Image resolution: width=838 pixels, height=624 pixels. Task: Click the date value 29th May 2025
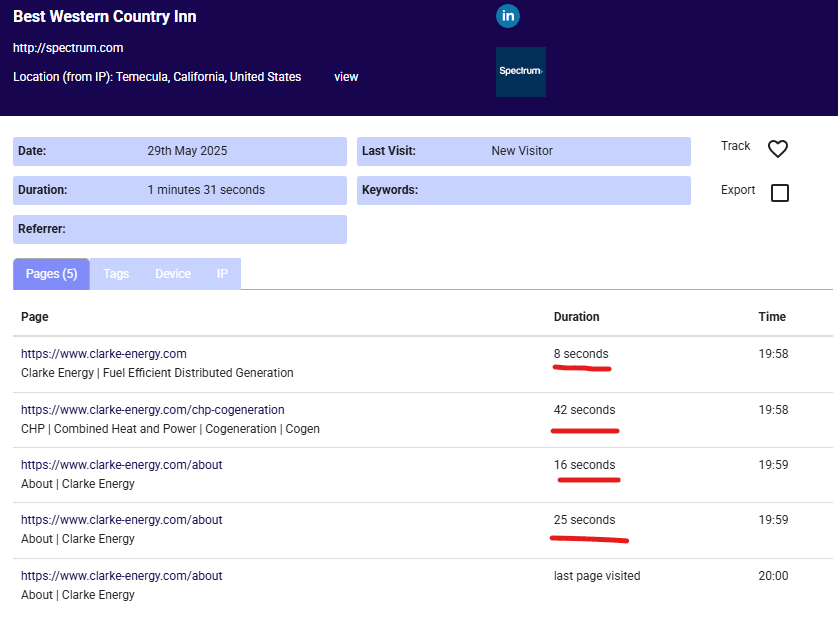(x=187, y=151)
